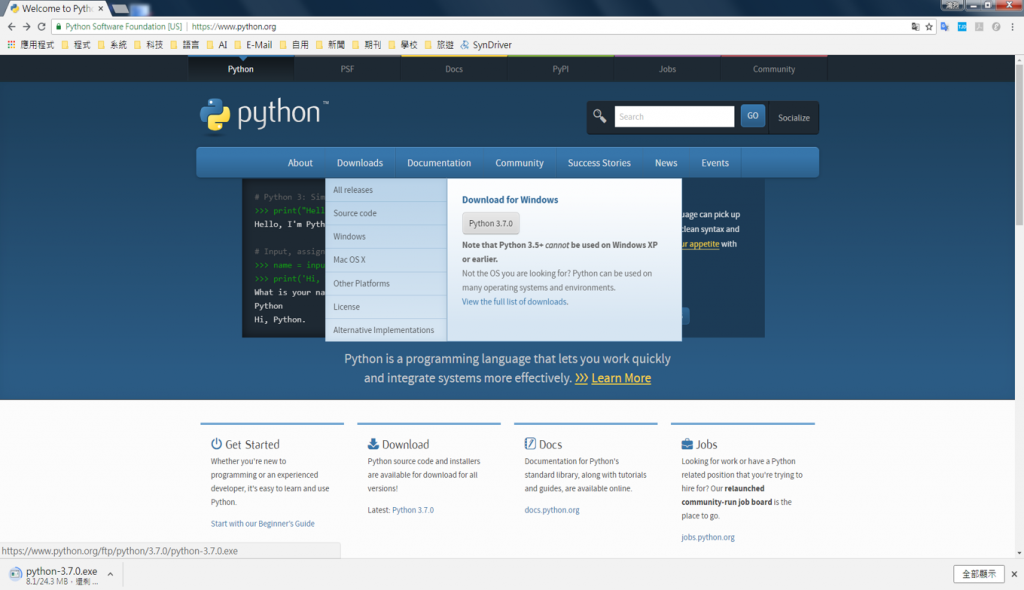Viewport: 1024px width, 590px height.
Task: Click the 全部顯示 show all downloads button
Action: (978, 574)
